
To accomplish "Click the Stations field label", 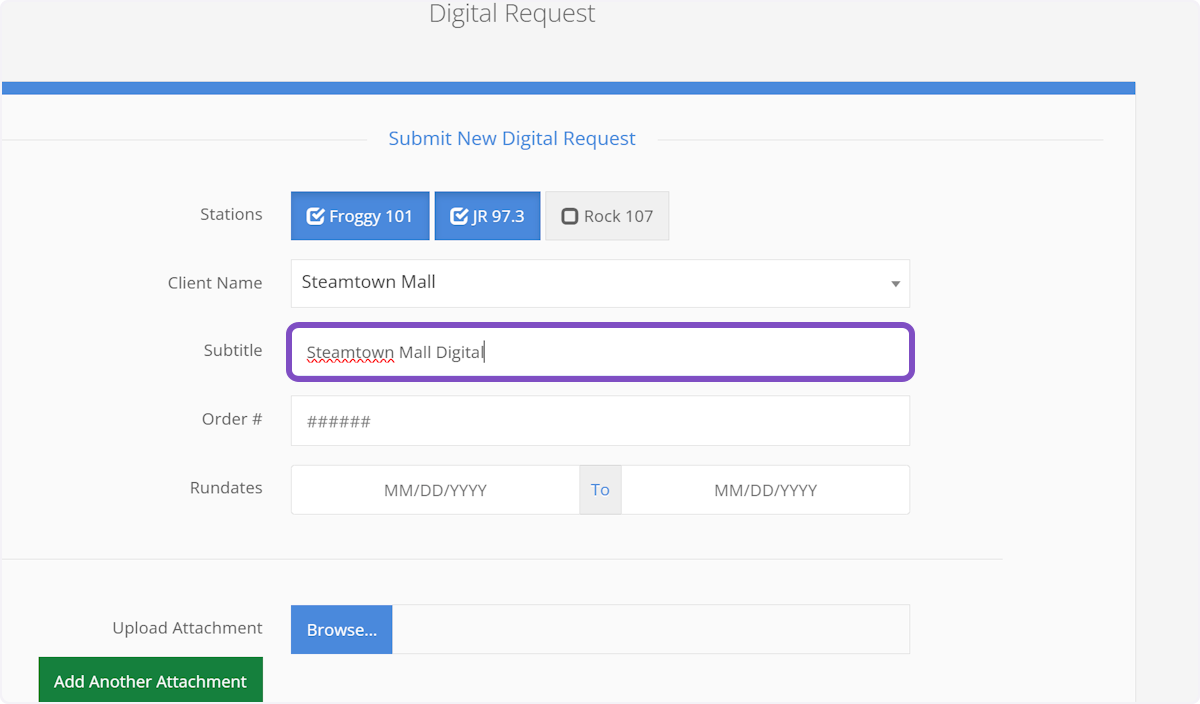I will [231, 214].
